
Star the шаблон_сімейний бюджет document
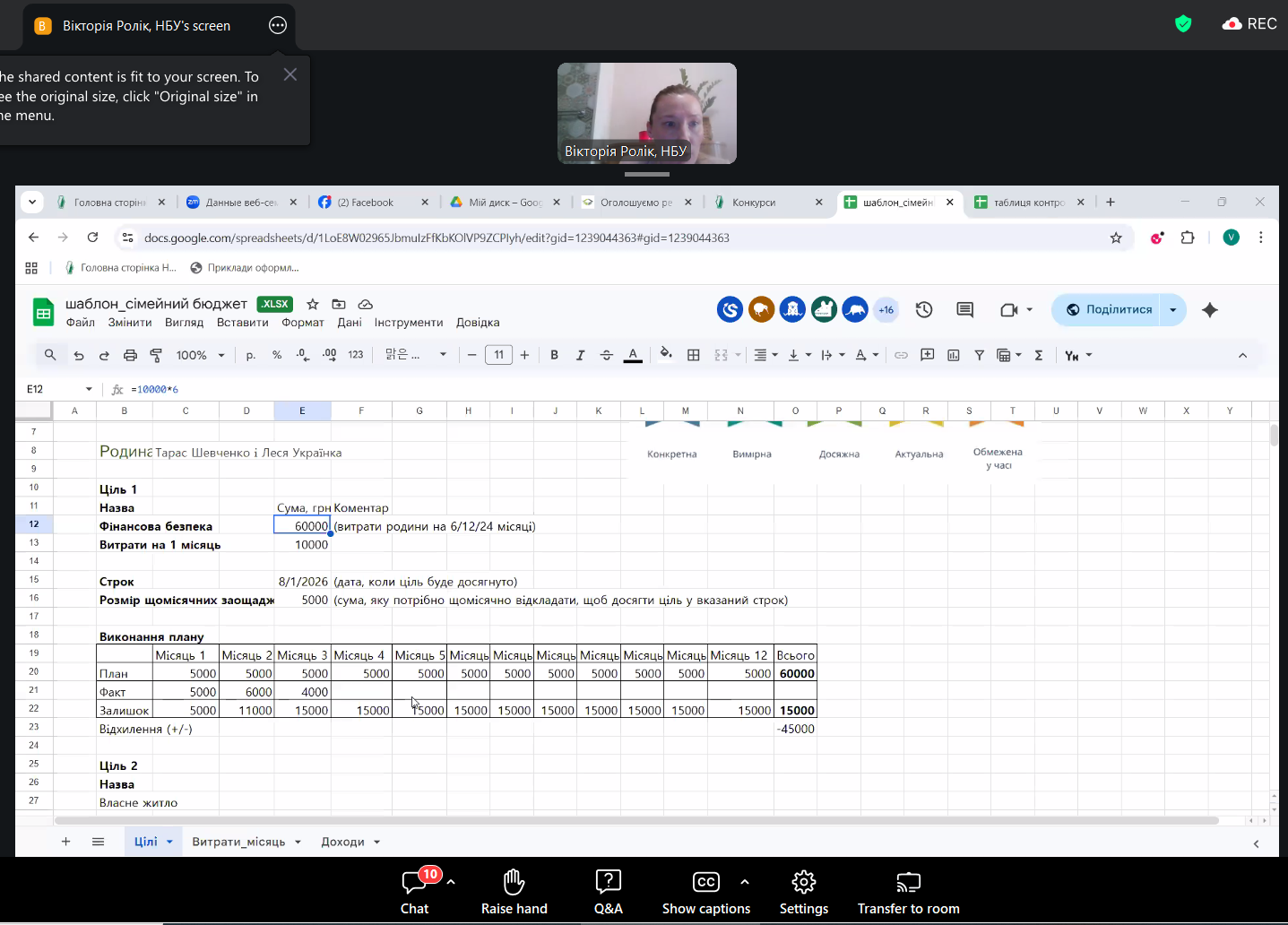tap(313, 305)
